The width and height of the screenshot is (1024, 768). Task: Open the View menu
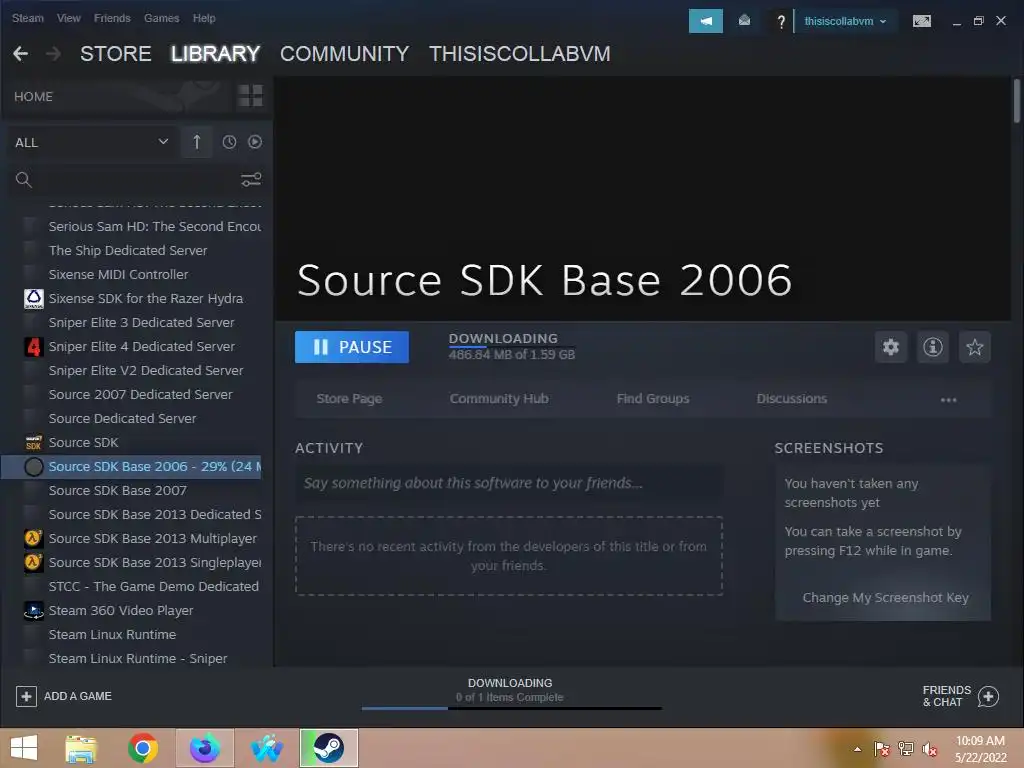[x=69, y=18]
